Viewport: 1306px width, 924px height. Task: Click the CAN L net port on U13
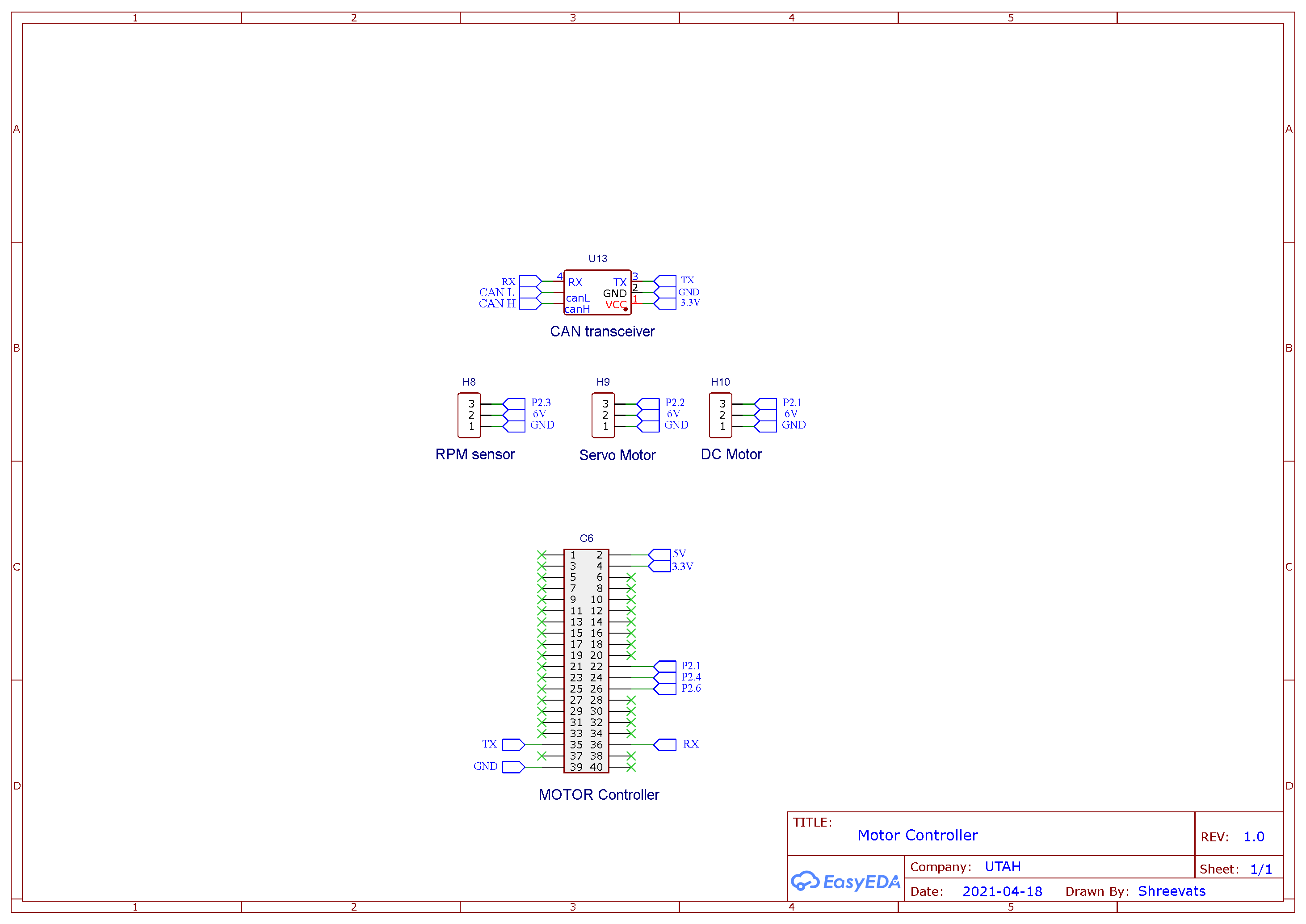click(x=530, y=293)
